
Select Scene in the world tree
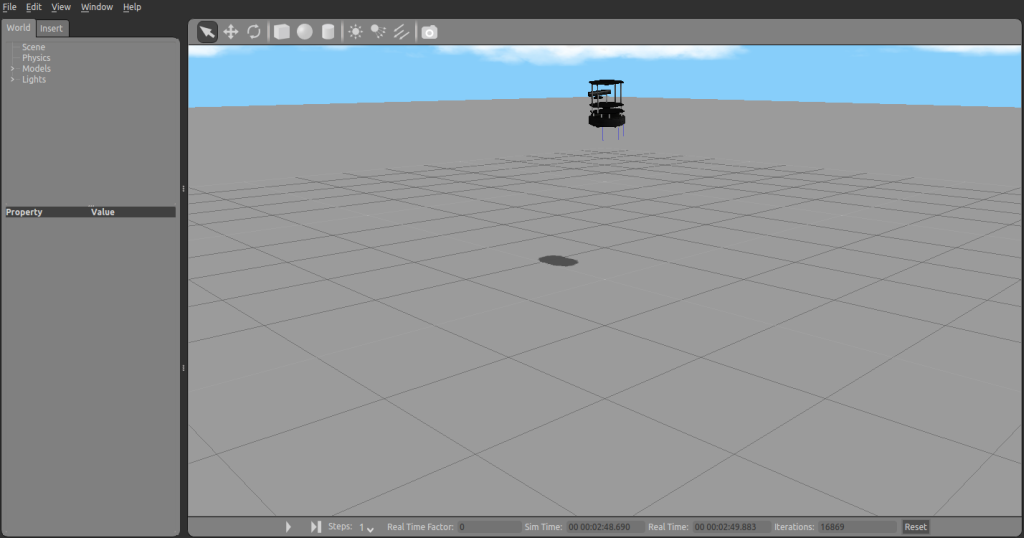point(33,47)
